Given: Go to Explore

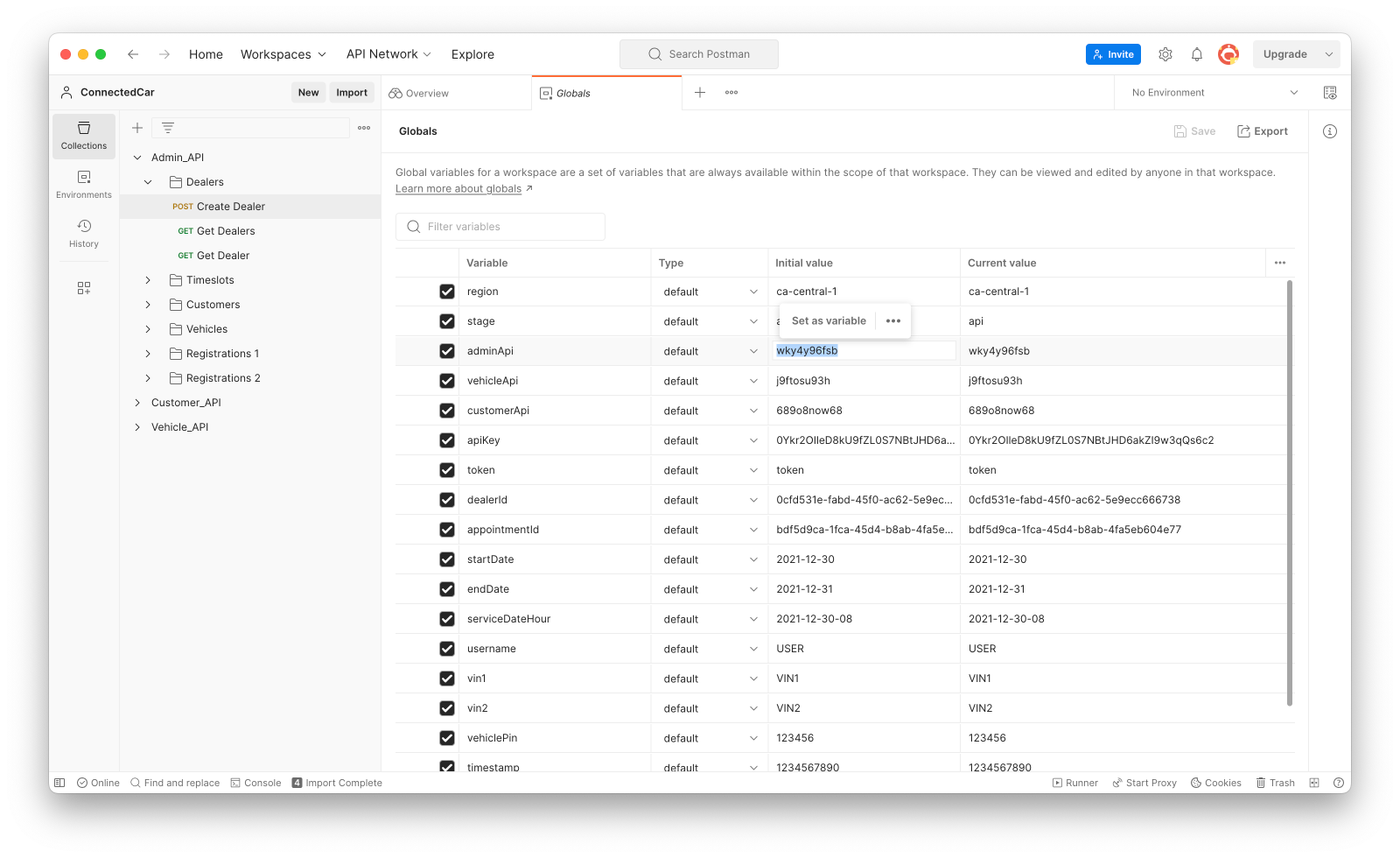Looking at the screenshot, I should coord(472,54).
